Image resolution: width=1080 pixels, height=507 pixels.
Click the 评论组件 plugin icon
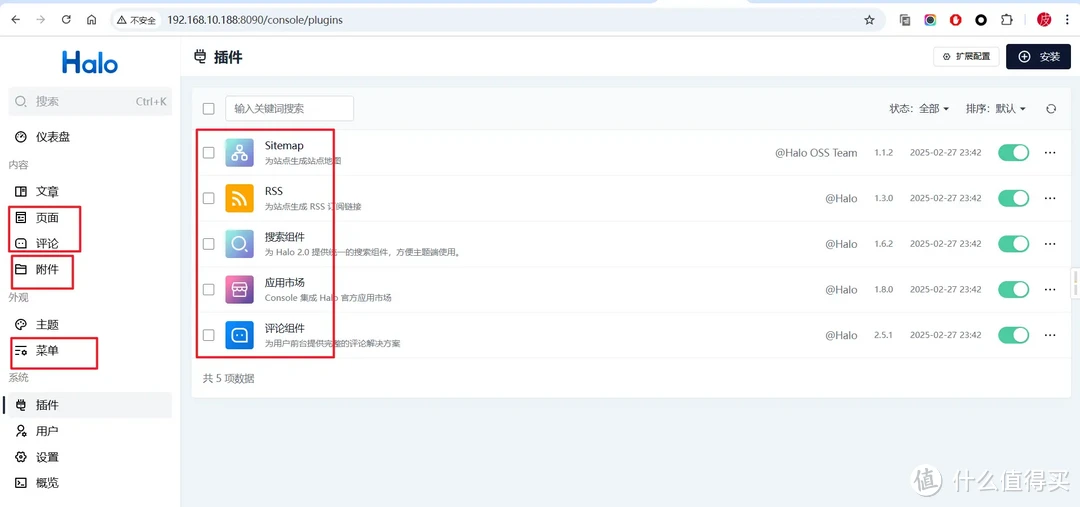tap(239, 335)
